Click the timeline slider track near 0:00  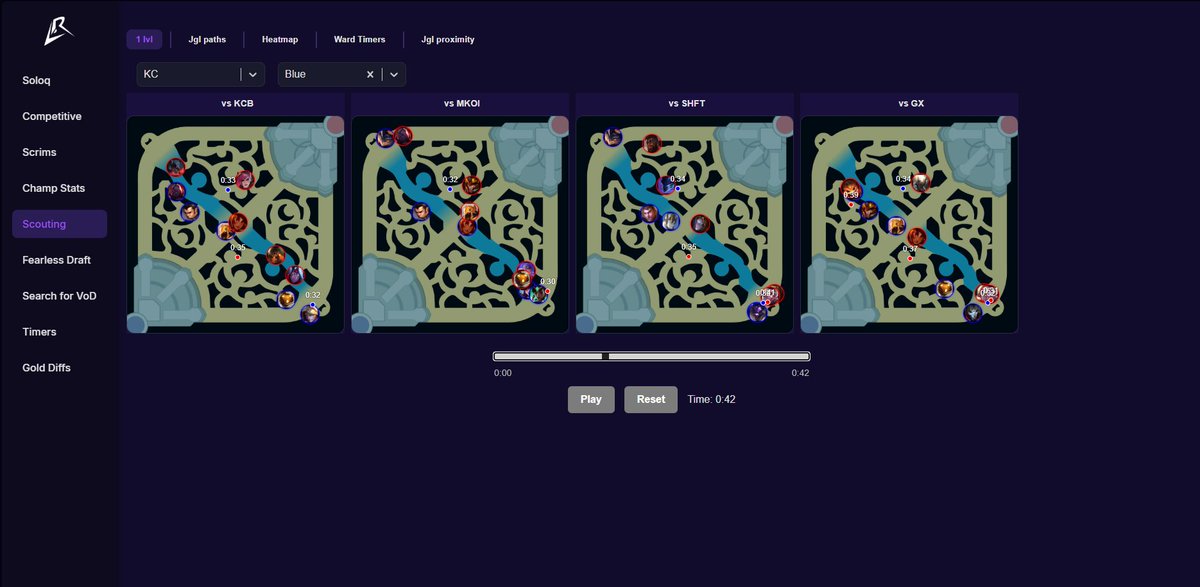coord(500,356)
